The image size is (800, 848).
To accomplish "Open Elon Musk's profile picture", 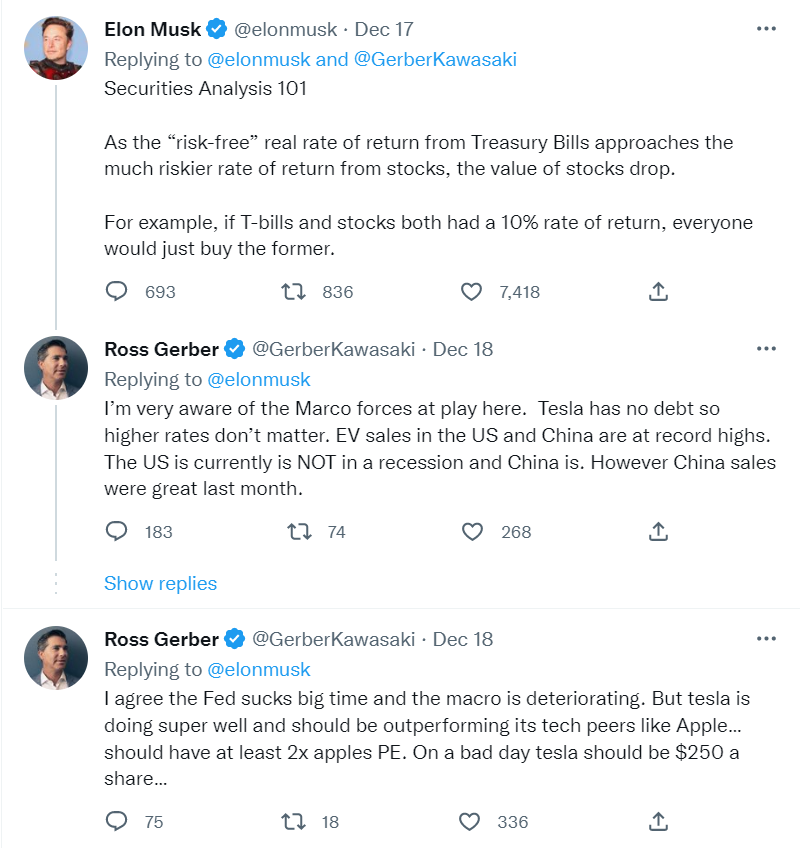I will (55, 47).
